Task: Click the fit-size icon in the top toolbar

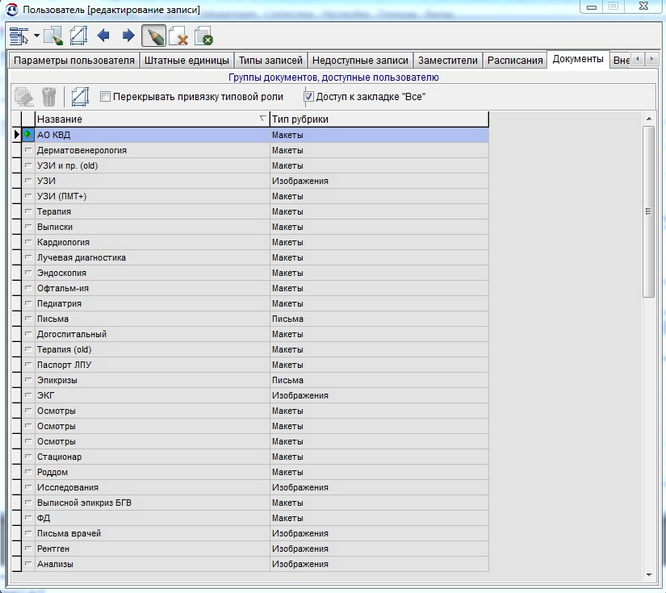Action: pos(79,36)
